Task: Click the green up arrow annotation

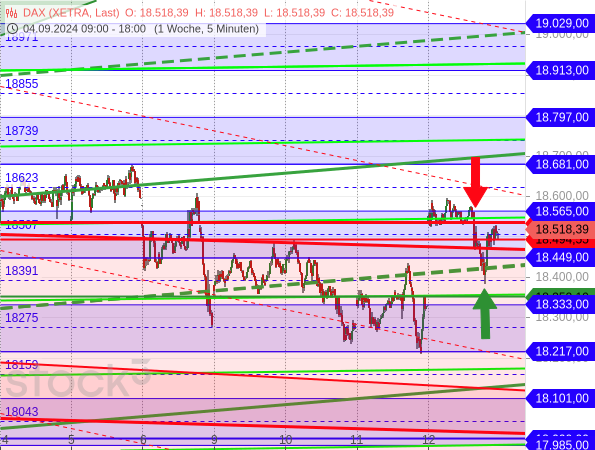Action: tap(485, 314)
